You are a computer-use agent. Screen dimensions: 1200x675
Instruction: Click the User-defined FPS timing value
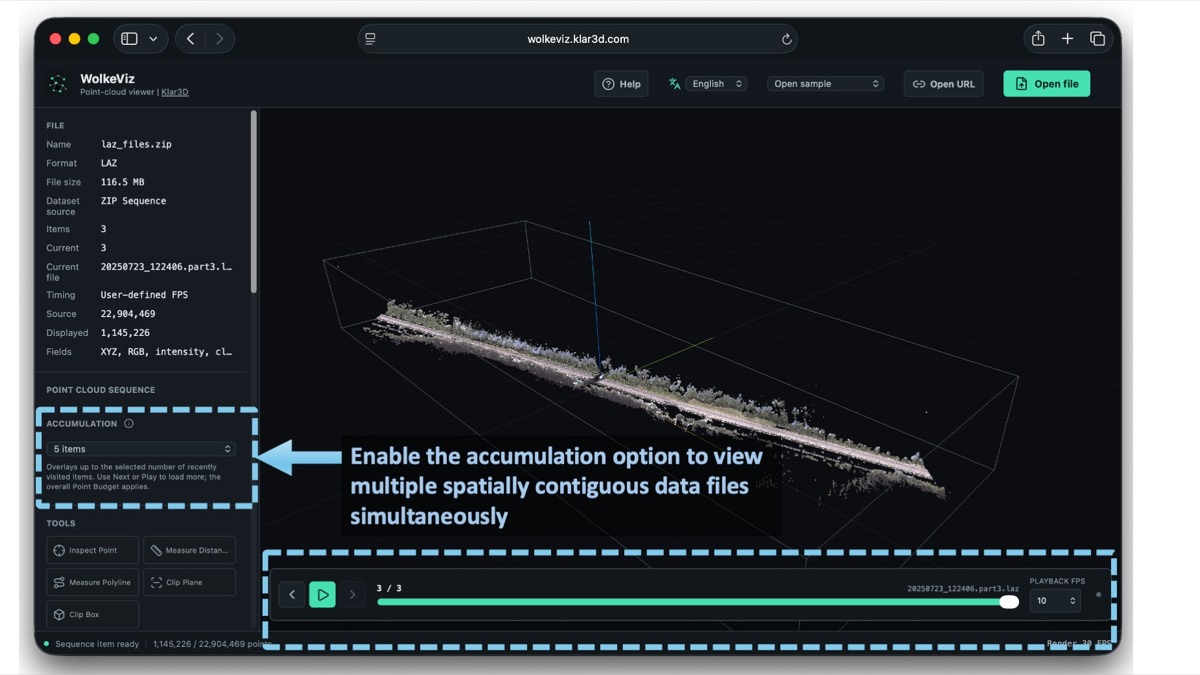click(144, 295)
